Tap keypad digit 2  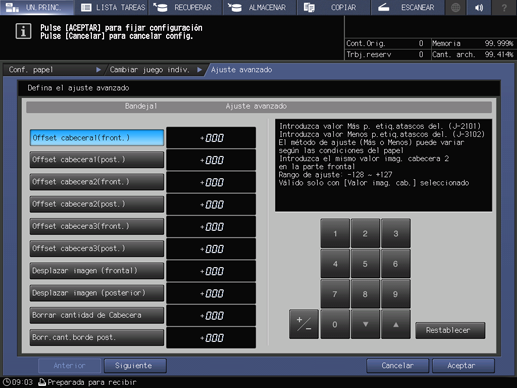click(x=365, y=233)
